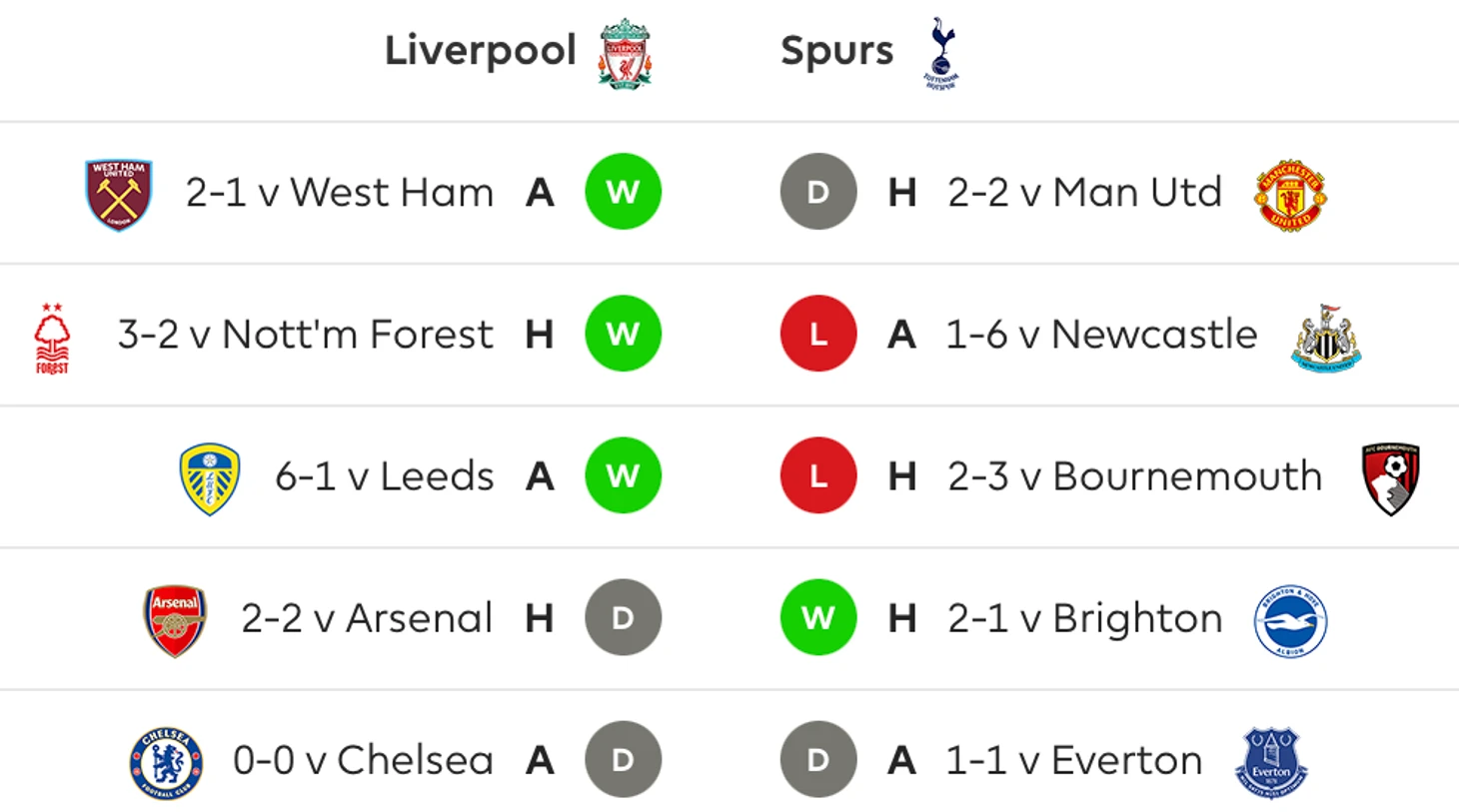Open the Arsenal cannon crest
The width and height of the screenshot is (1459, 812).
[175, 621]
